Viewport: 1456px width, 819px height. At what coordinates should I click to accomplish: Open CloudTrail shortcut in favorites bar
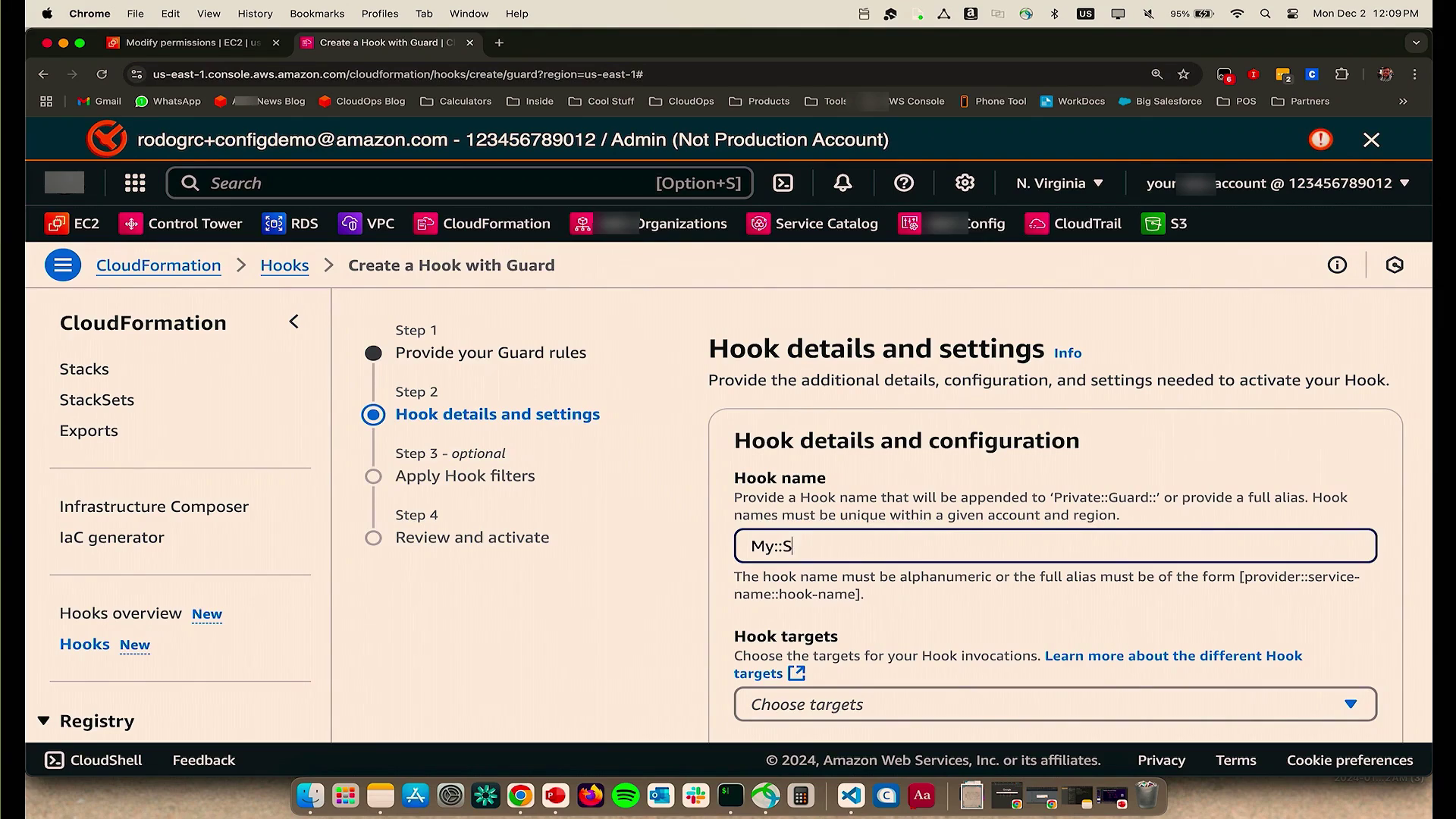[x=1073, y=224]
